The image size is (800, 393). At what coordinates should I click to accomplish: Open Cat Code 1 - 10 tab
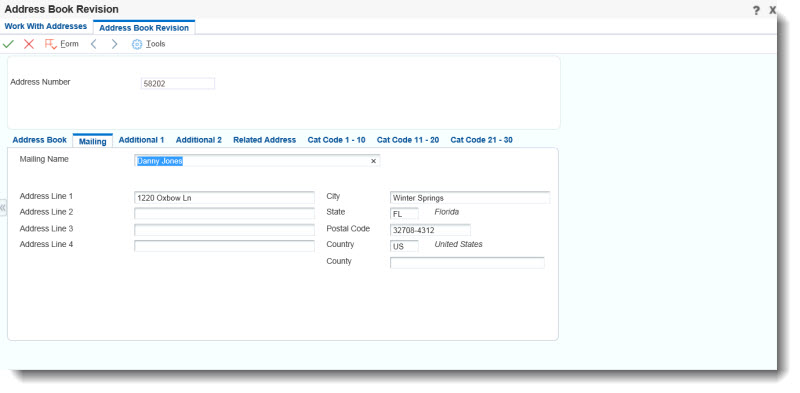point(337,140)
